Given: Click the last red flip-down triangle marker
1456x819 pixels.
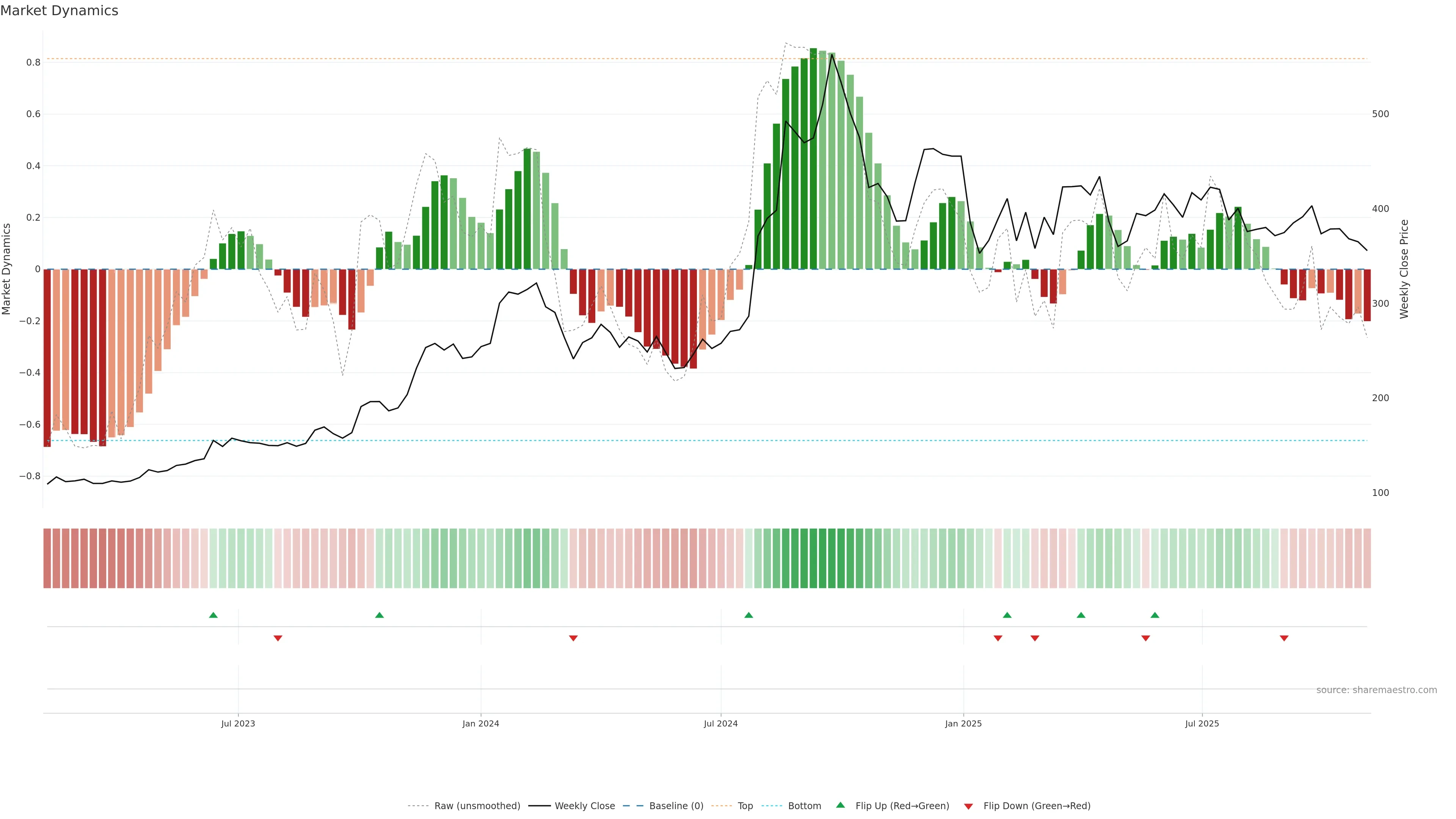Looking at the screenshot, I should (x=1283, y=638).
